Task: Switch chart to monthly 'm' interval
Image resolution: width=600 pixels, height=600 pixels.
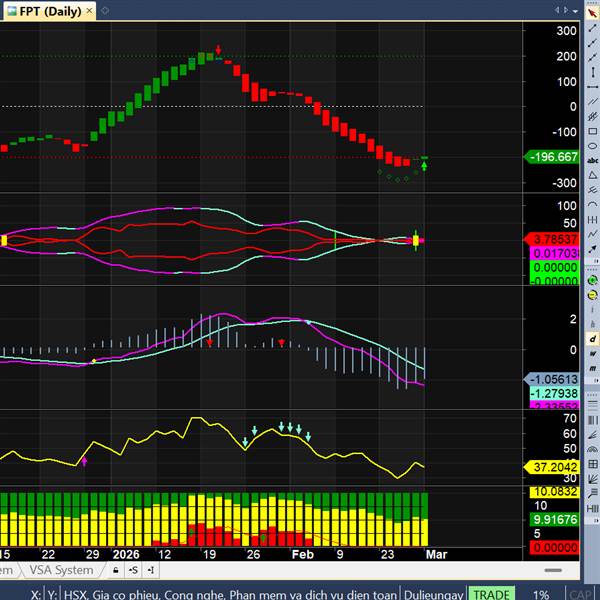Action: [592, 368]
